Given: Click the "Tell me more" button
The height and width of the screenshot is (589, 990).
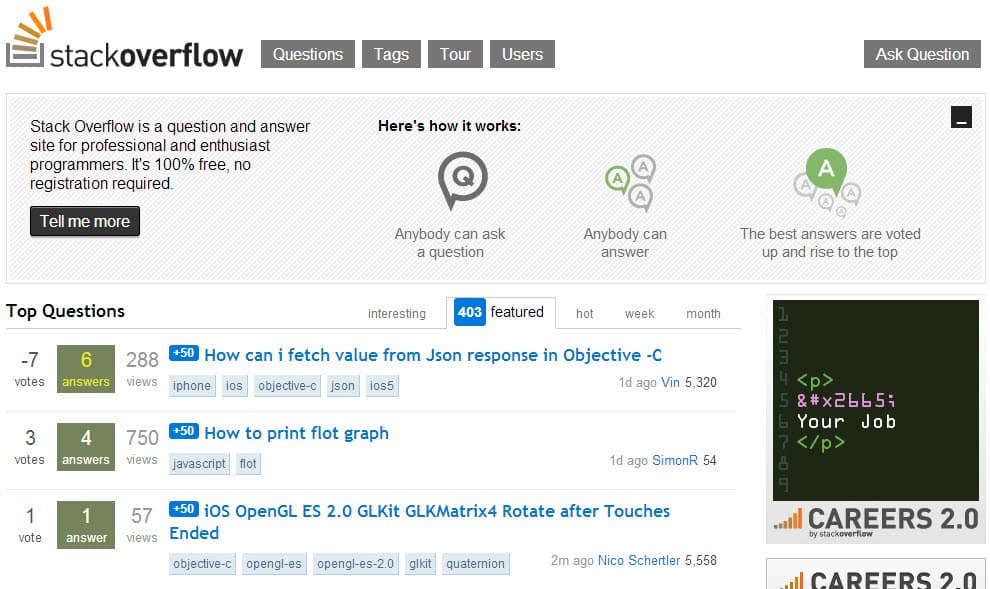Looking at the screenshot, I should click(85, 221).
